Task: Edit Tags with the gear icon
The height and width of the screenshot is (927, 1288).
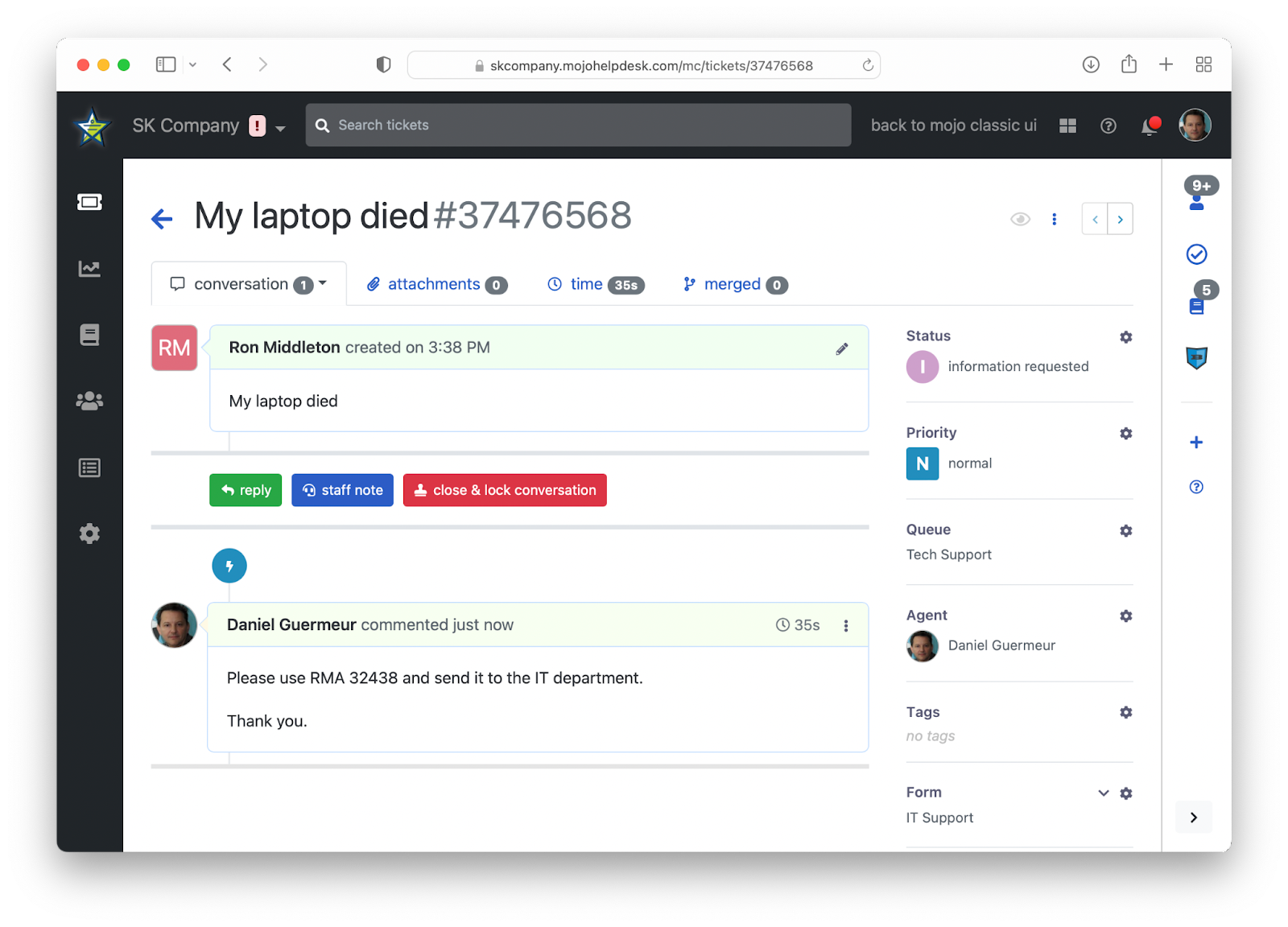Action: click(x=1126, y=713)
